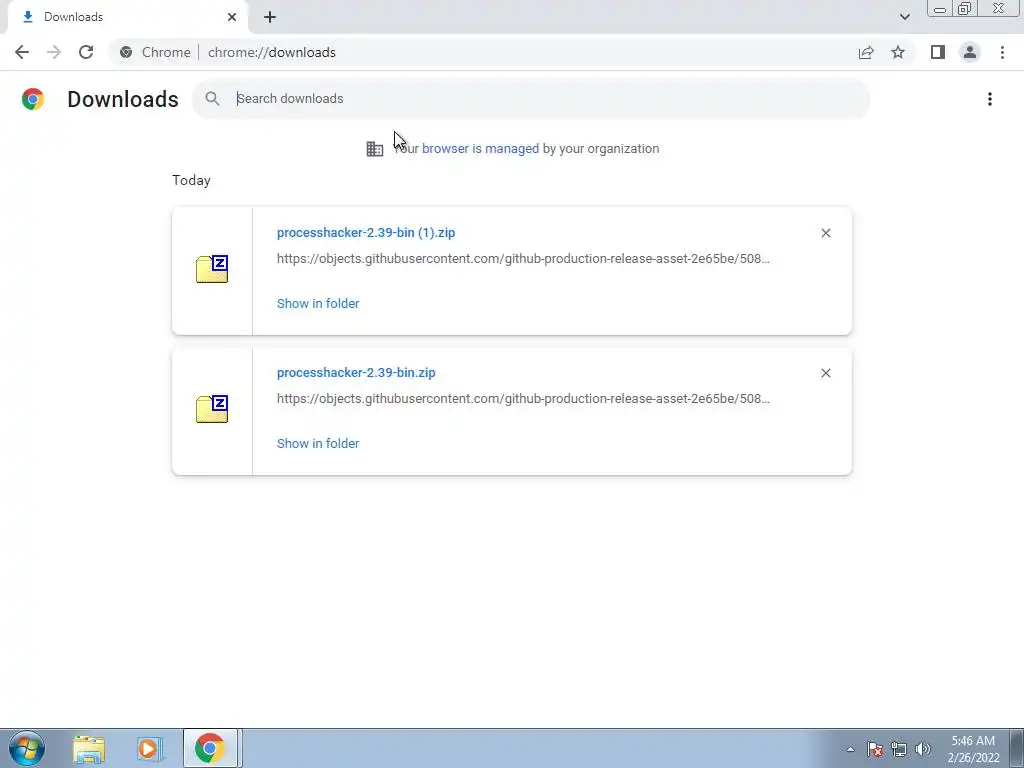Image resolution: width=1024 pixels, height=768 pixels.
Task: Open Action Center flag icon in tray
Action: [875, 749]
